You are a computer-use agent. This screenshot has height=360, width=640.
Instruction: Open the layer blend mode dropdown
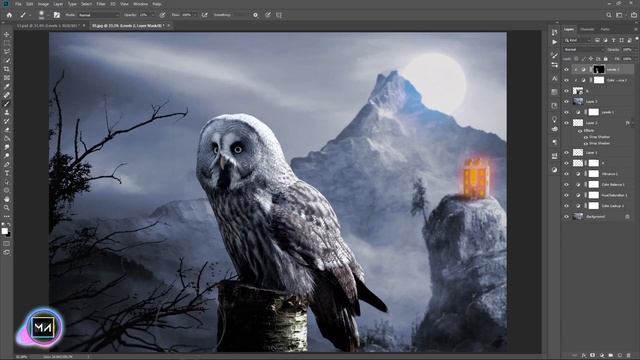pyautogui.click(x=584, y=49)
